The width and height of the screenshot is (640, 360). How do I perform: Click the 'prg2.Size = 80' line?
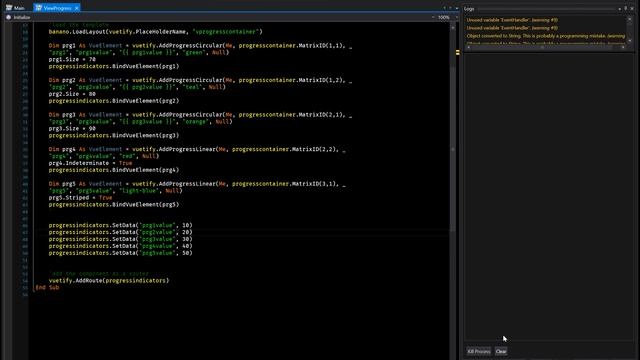pyautogui.click(x=72, y=94)
